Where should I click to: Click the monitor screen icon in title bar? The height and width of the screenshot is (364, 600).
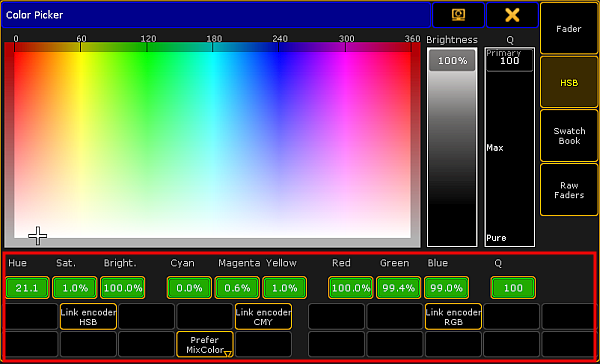(x=458, y=15)
